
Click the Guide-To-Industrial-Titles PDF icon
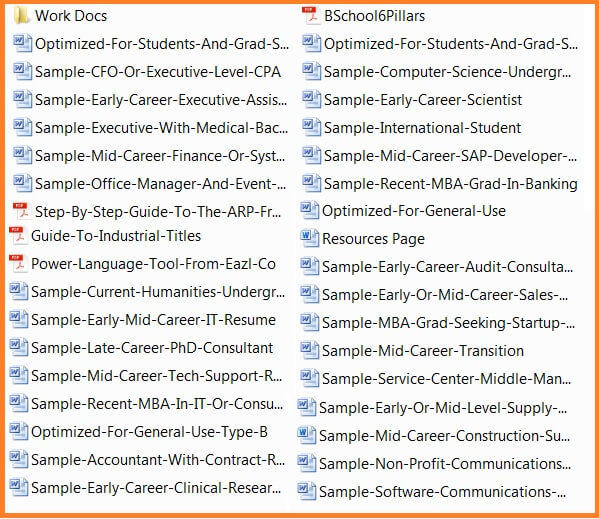(x=18, y=235)
